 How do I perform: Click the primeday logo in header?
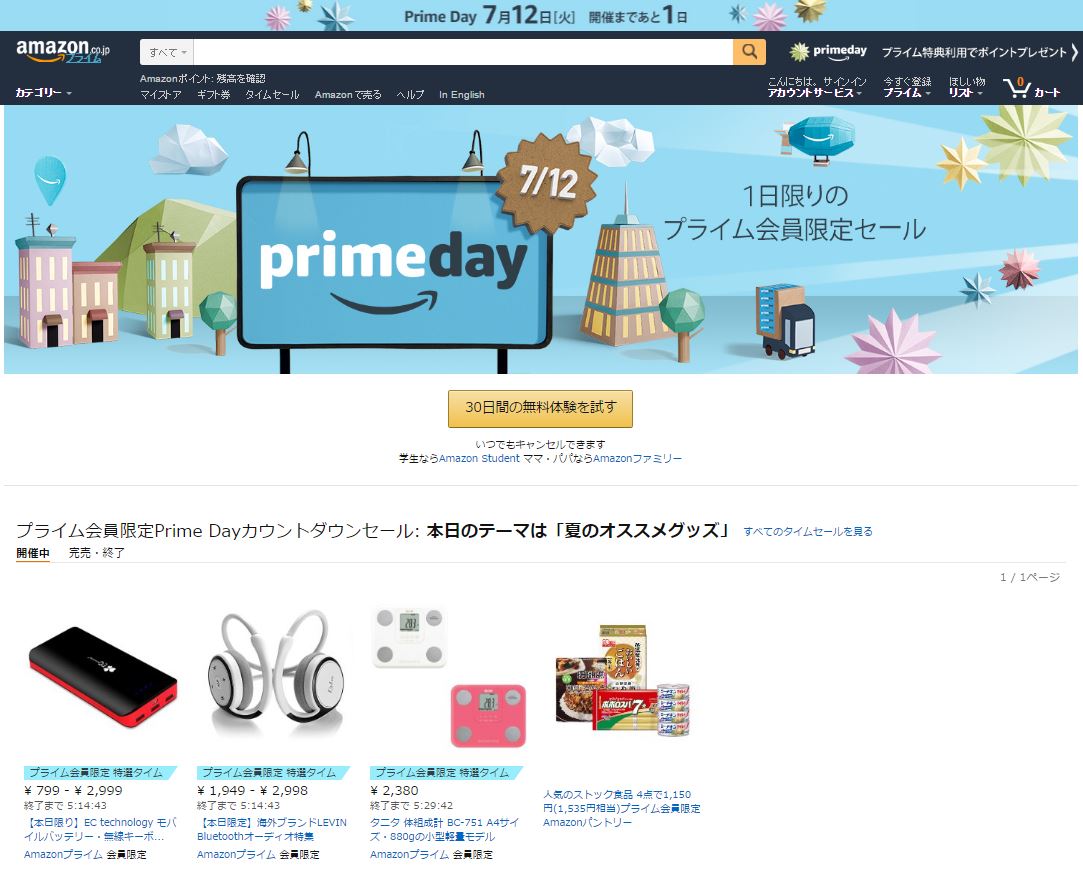click(828, 51)
